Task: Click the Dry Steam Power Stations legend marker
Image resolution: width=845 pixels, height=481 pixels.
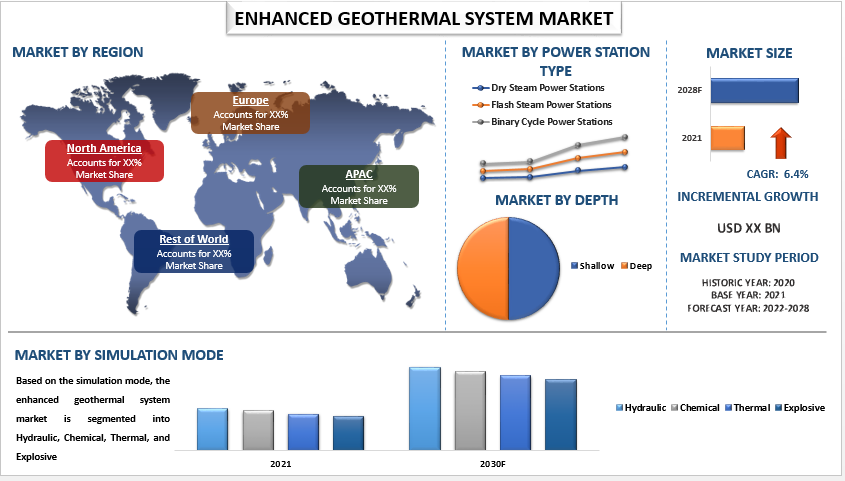Action: click(x=482, y=88)
